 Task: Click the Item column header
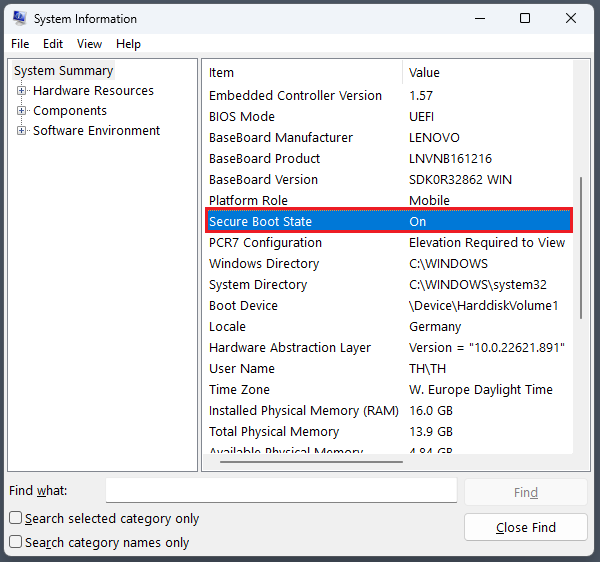tap(300, 73)
